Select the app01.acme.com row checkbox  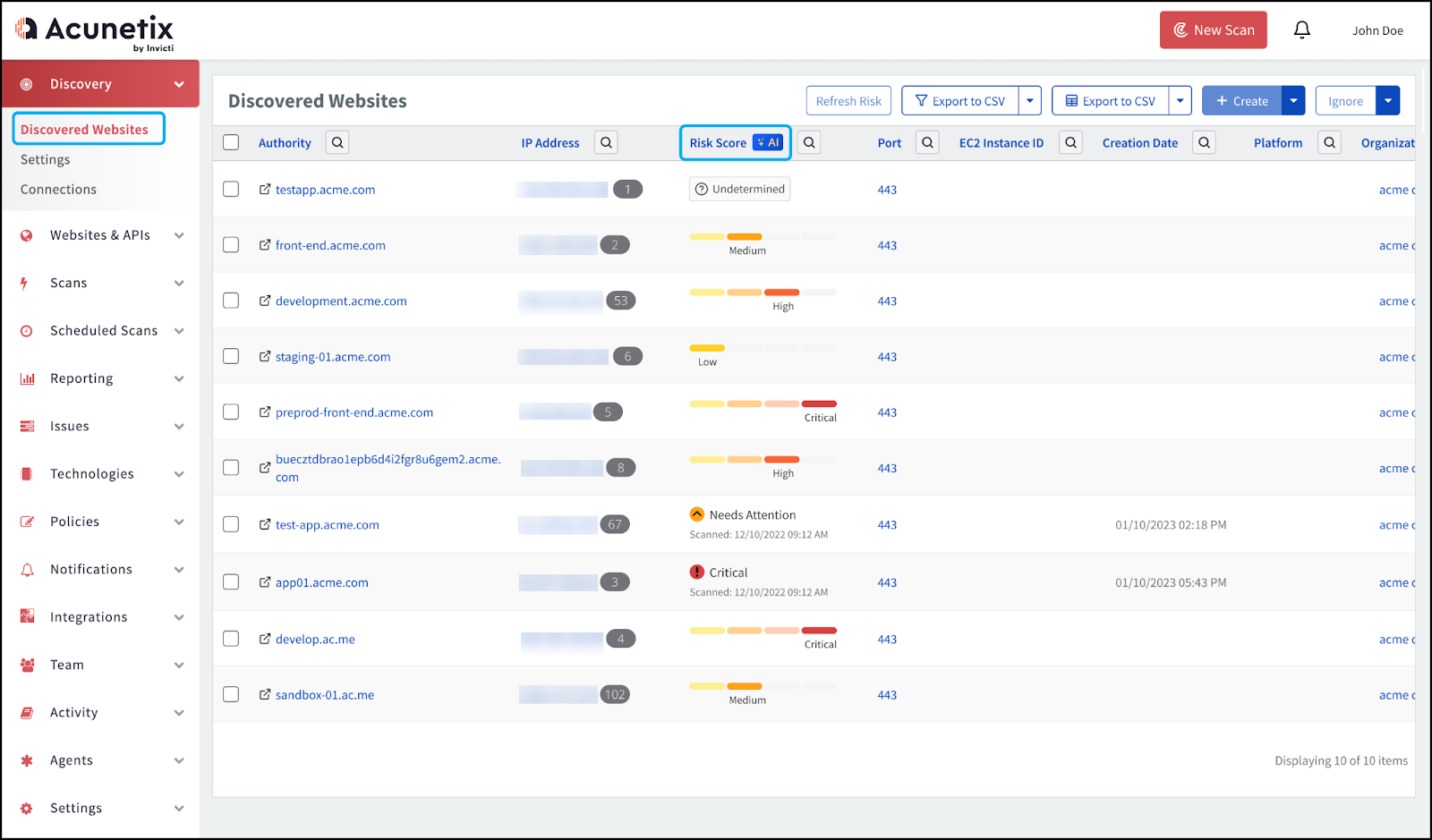pyautogui.click(x=231, y=581)
